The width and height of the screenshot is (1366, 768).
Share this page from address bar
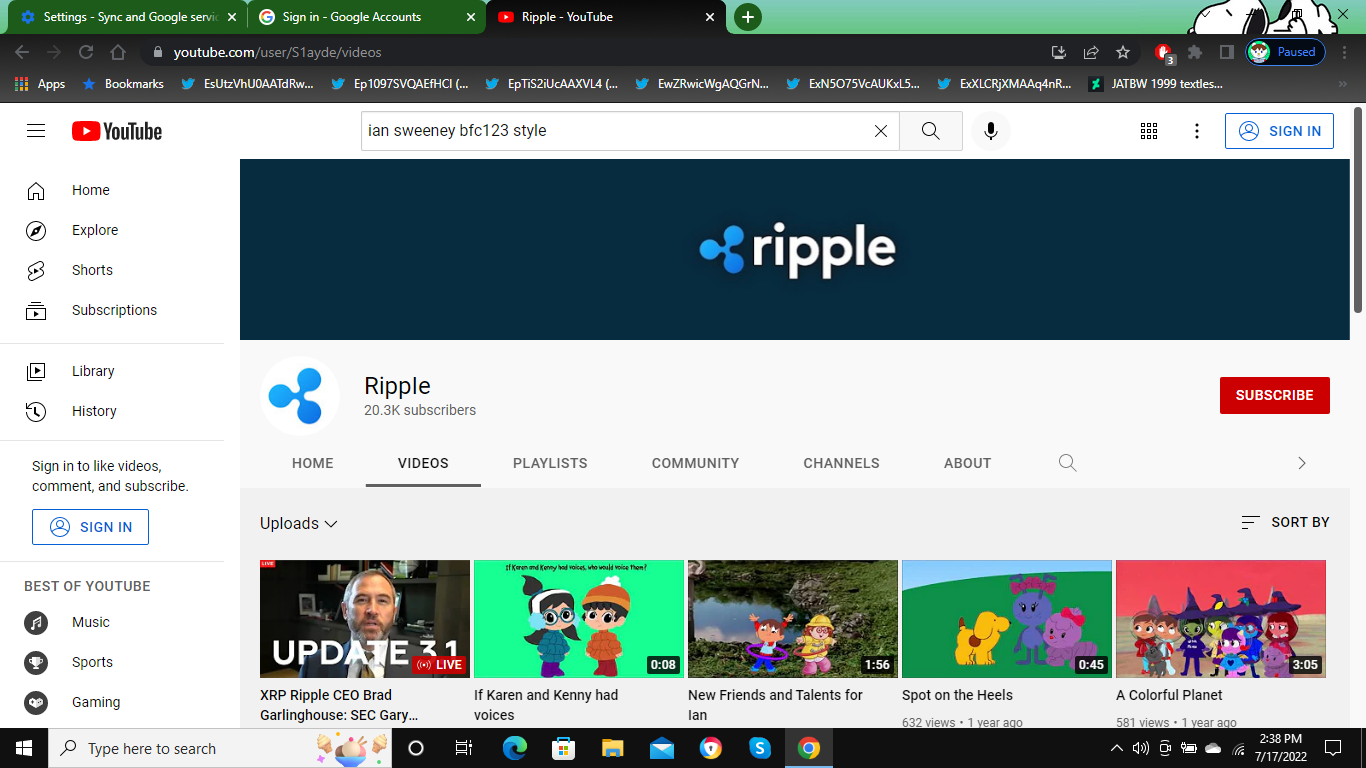1091,52
